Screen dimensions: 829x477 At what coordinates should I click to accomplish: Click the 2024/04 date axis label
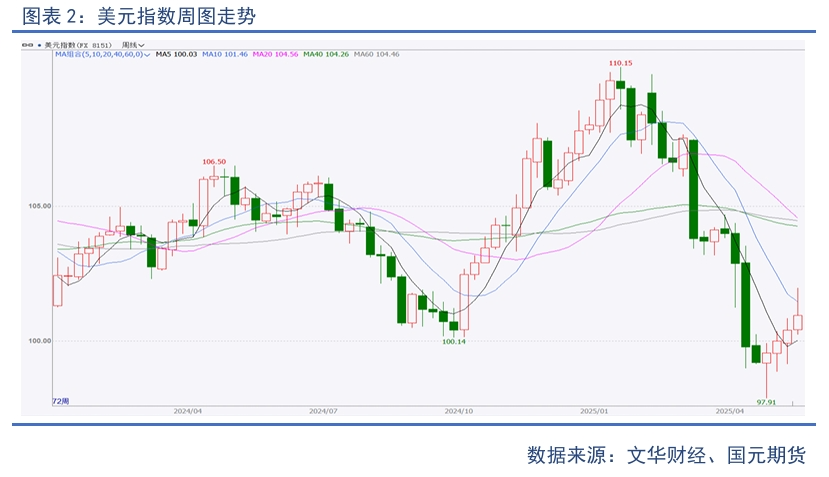pyautogui.click(x=188, y=410)
